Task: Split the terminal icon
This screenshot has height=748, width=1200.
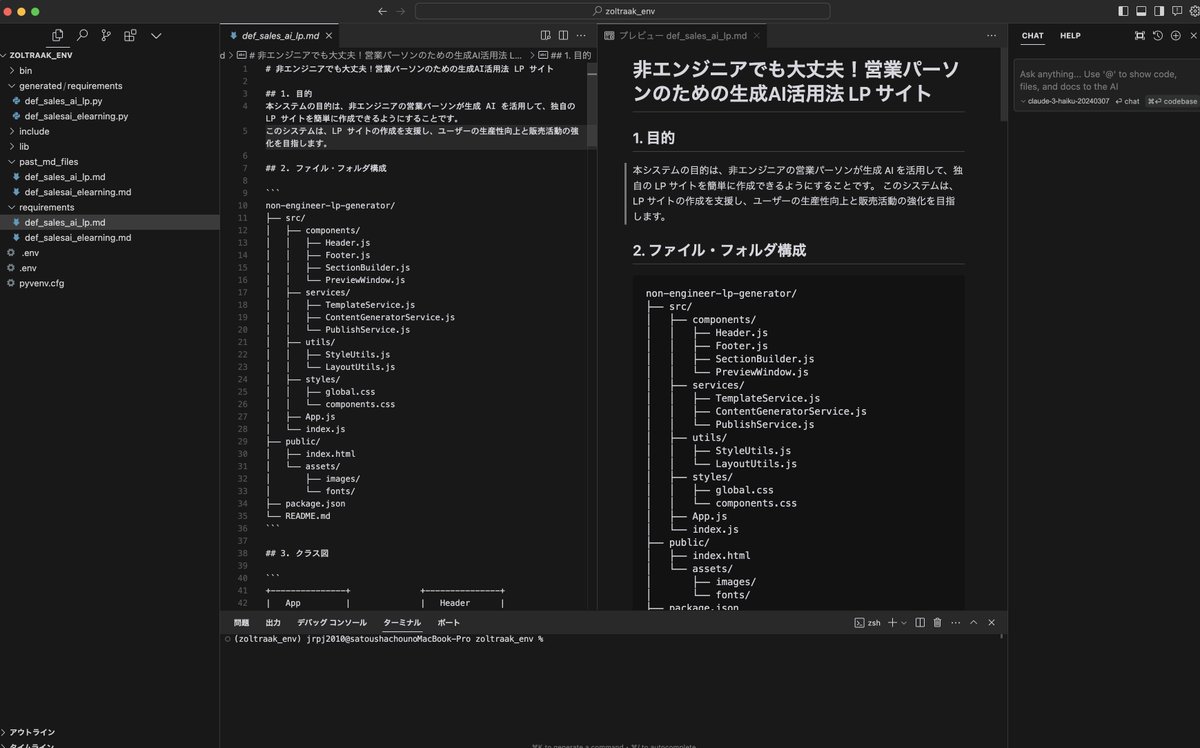Action: [920, 622]
